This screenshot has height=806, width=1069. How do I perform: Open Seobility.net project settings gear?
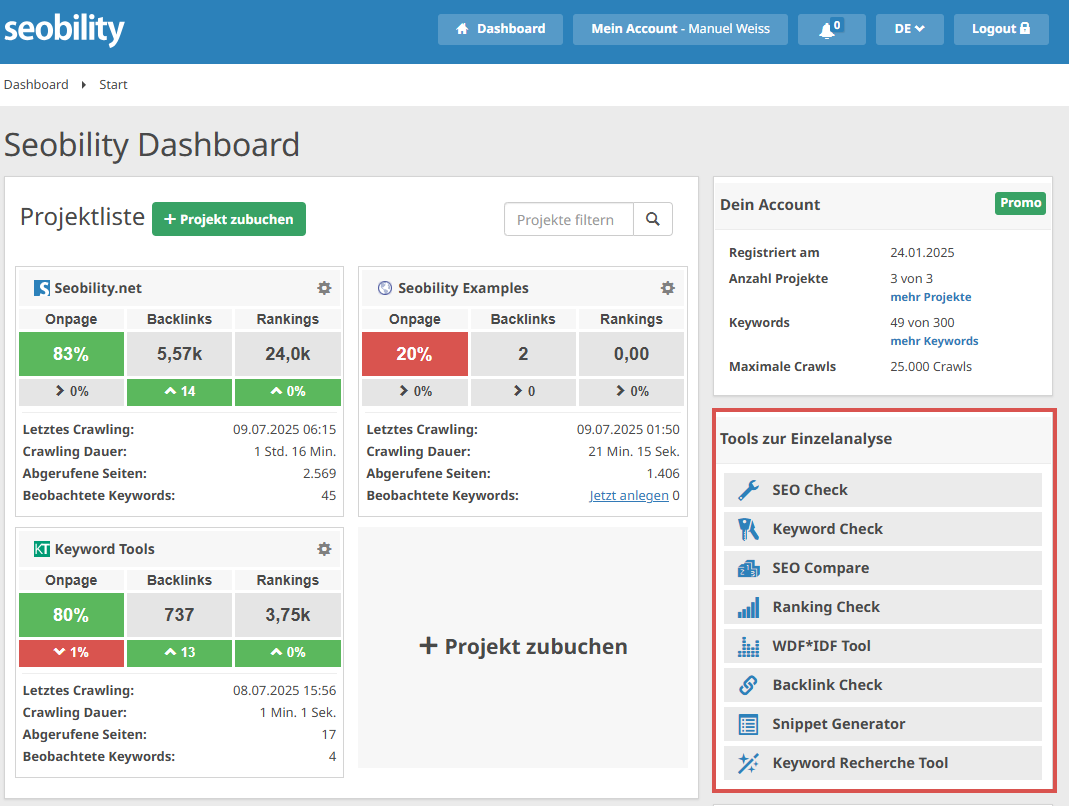[x=325, y=288]
